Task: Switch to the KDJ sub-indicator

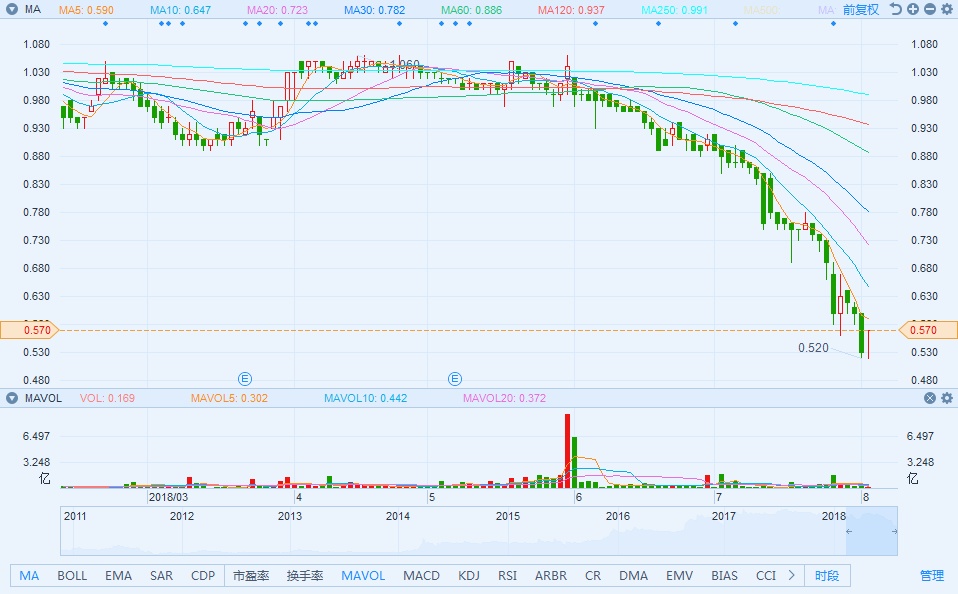Action: [469, 576]
